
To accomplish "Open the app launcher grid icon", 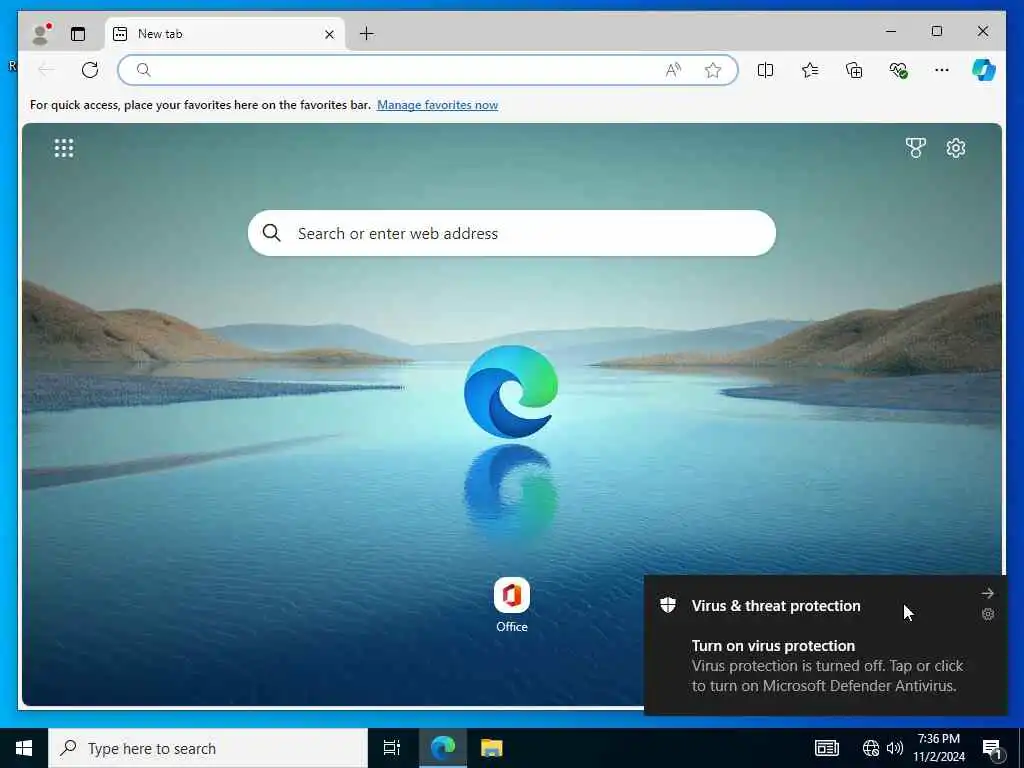I will click(64, 148).
